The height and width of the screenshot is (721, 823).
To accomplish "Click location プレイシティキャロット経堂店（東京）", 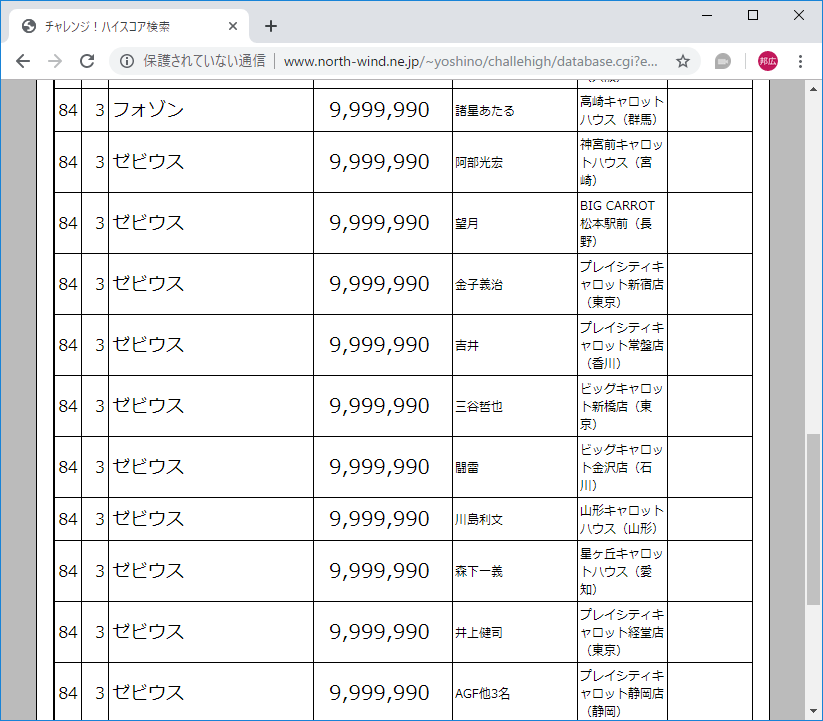I will pyautogui.click(x=622, y=632).
